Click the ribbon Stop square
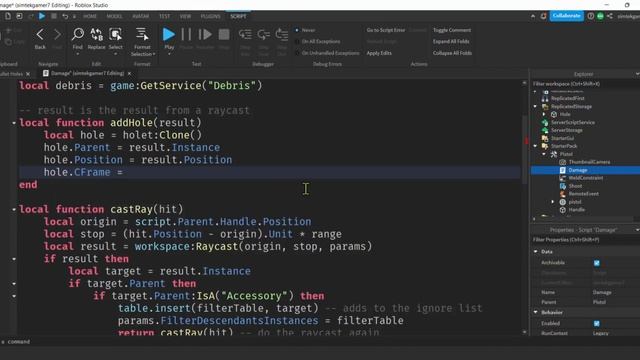Image resolution: width=640 pixels, height=360 pixels. click(x=224, y=34)
